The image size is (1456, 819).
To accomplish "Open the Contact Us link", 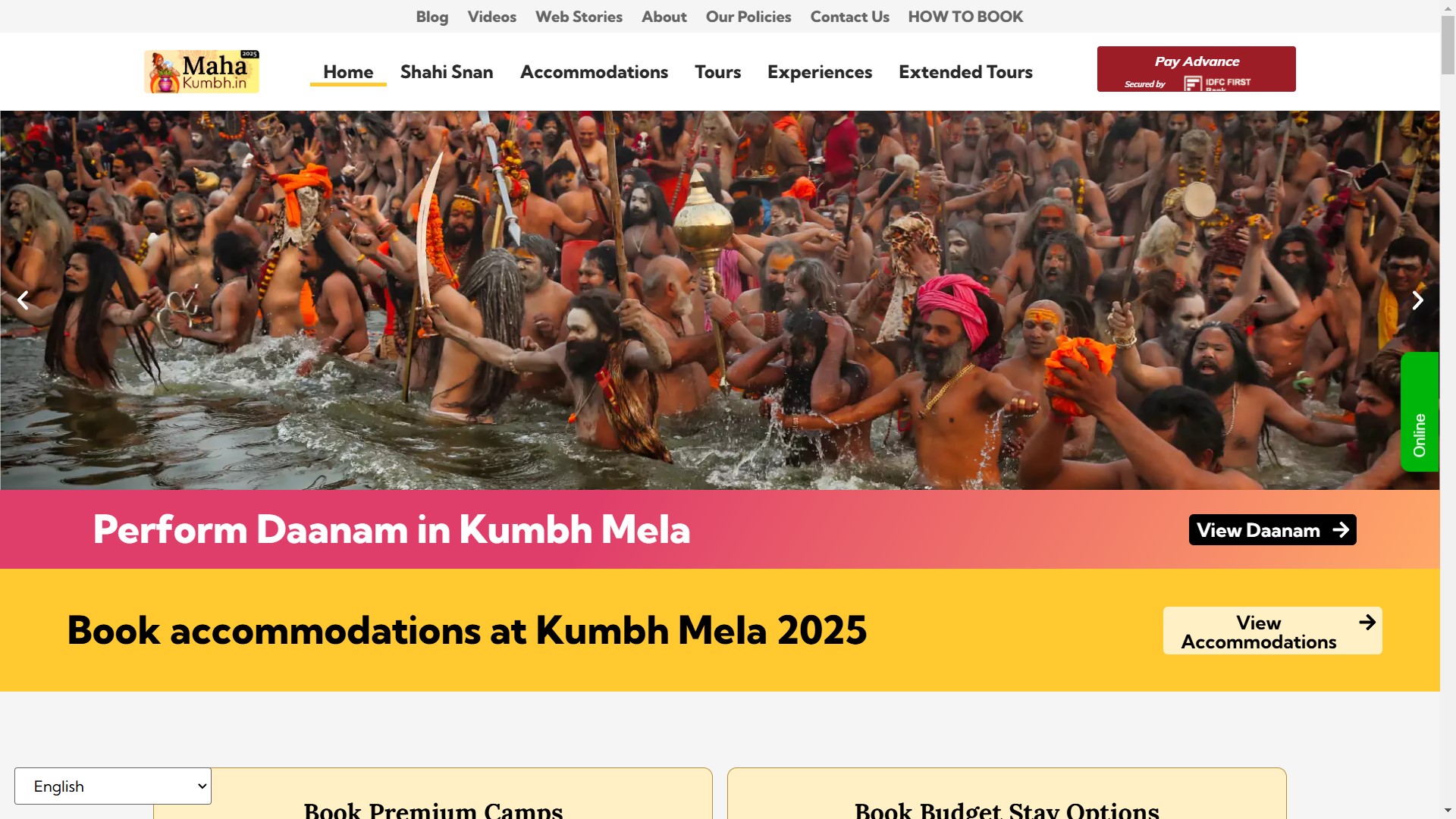I will point(849,17).
